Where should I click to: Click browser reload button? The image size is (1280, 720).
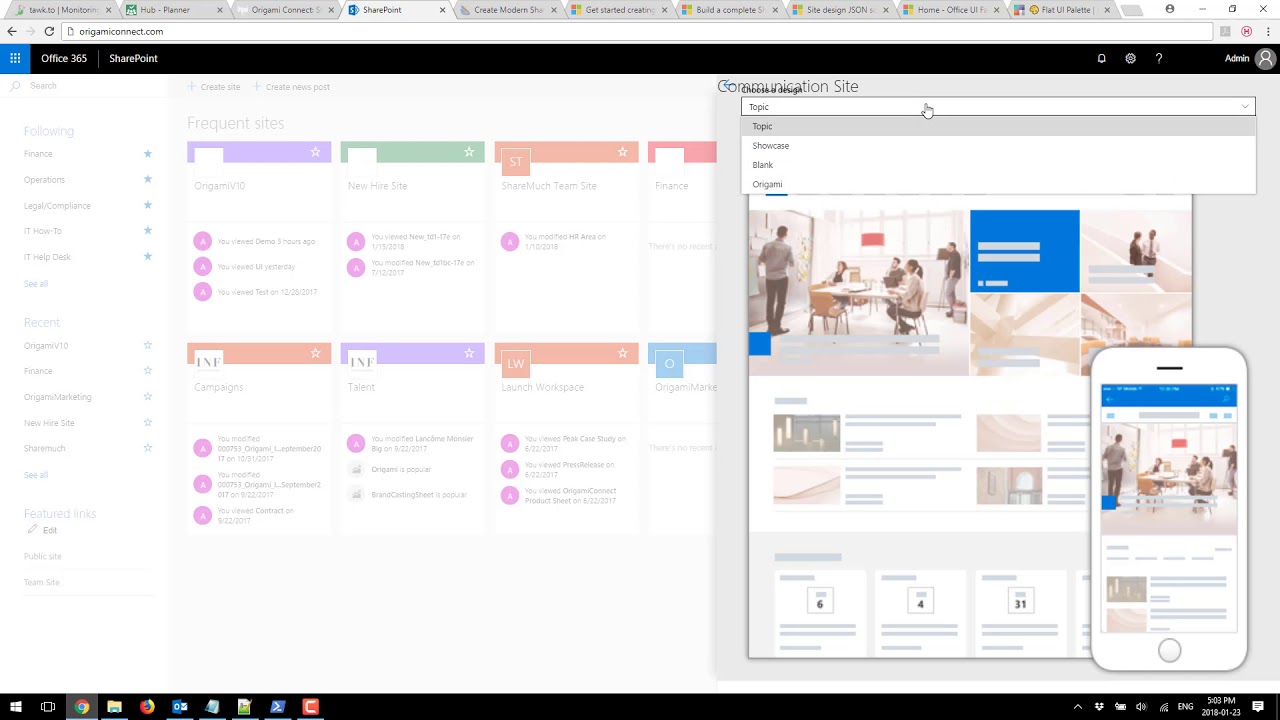tap(48, 31)
